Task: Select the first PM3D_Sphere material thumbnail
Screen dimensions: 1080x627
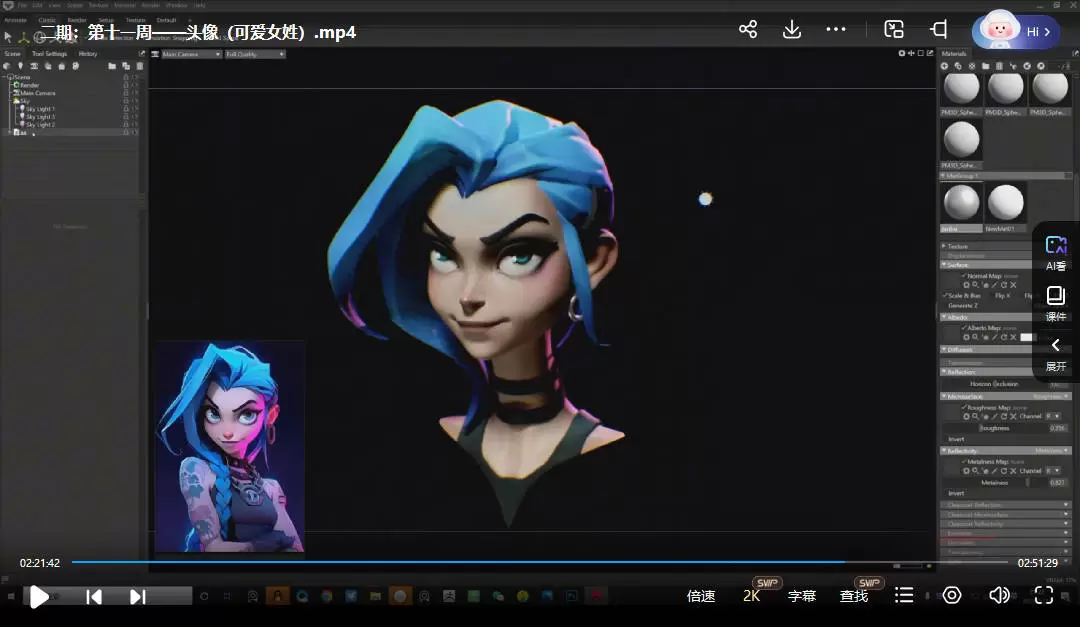Action: click(962, 90)
